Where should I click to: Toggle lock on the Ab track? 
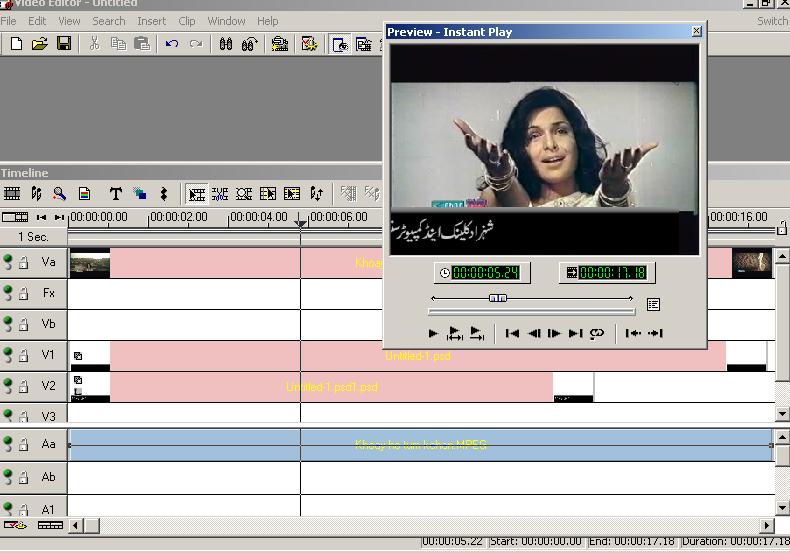click(23, 477)
